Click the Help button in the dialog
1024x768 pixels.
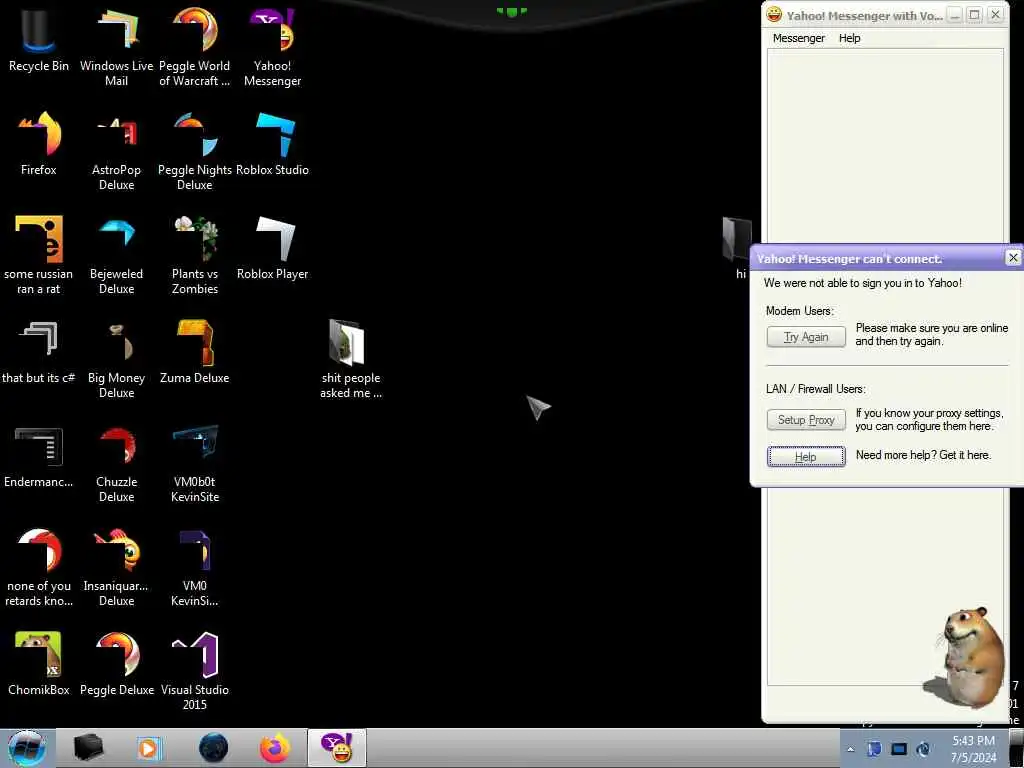point(806,456)
